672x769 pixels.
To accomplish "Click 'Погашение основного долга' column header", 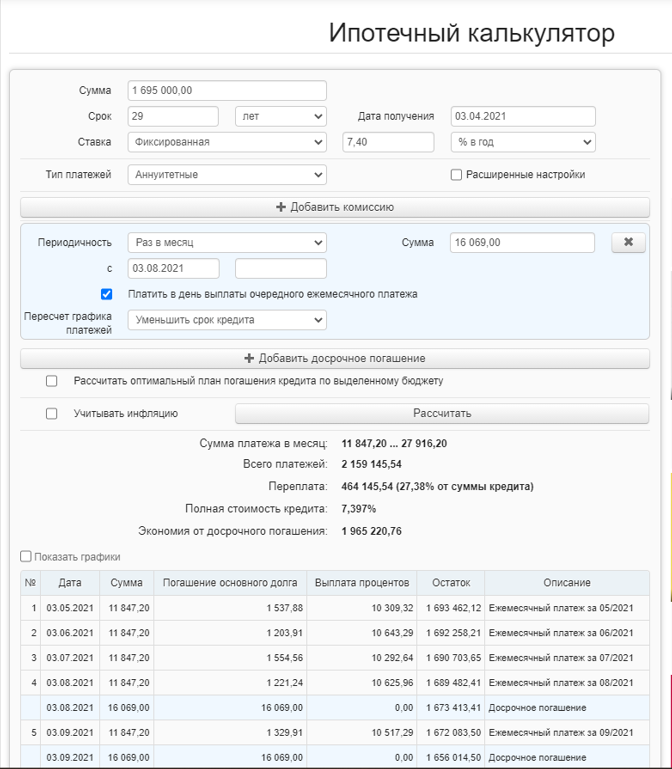I will tap(230, 583).
